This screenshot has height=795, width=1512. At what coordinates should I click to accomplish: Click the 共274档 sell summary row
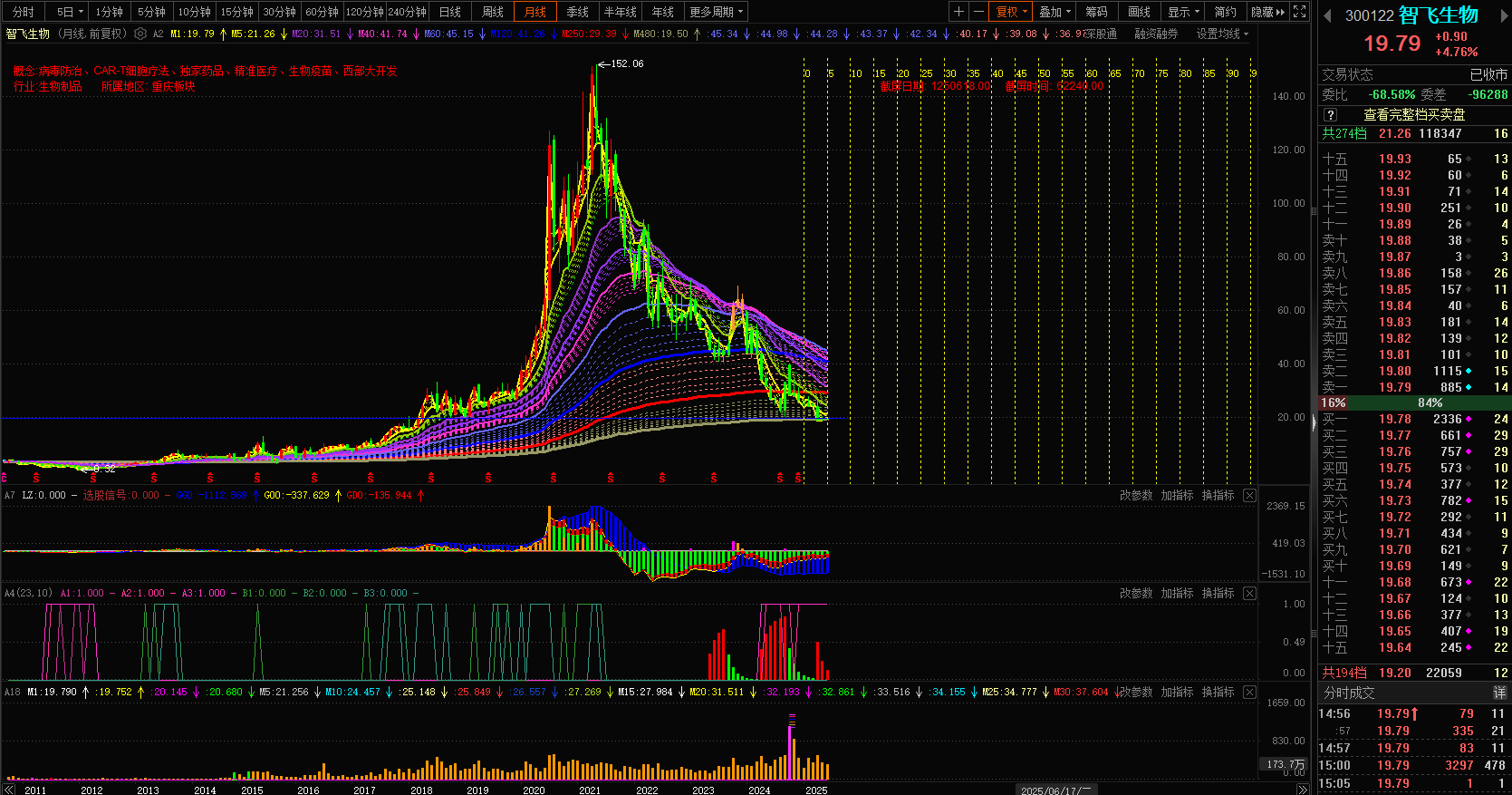coord(1413,133)
